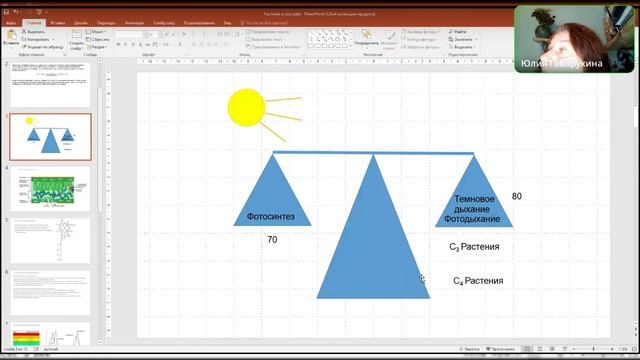Screen dimensions: 640x360
Task: Open the Дизайн ribbon tab
Action: click(81, 23)
